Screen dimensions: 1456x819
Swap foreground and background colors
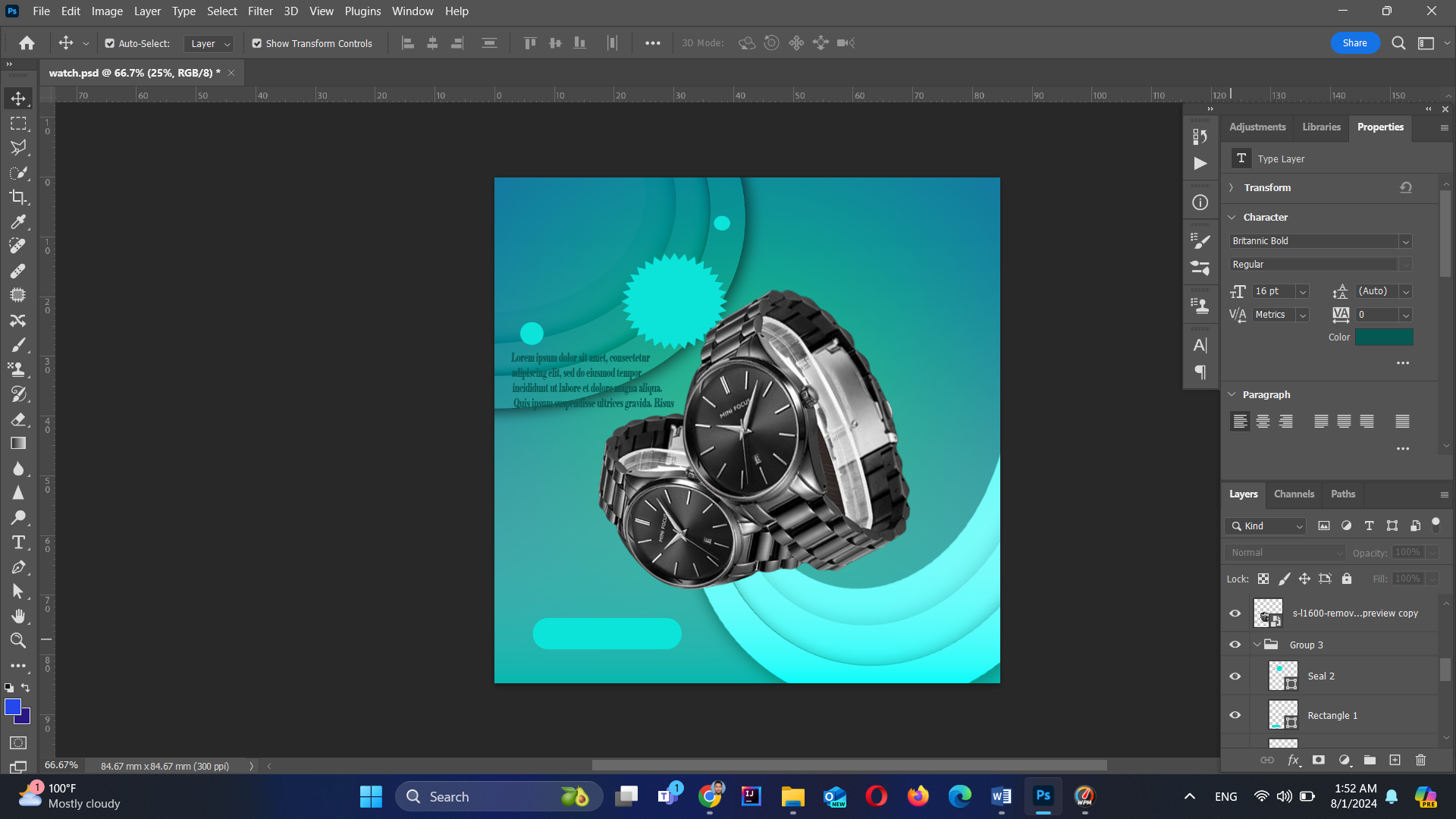25,688
